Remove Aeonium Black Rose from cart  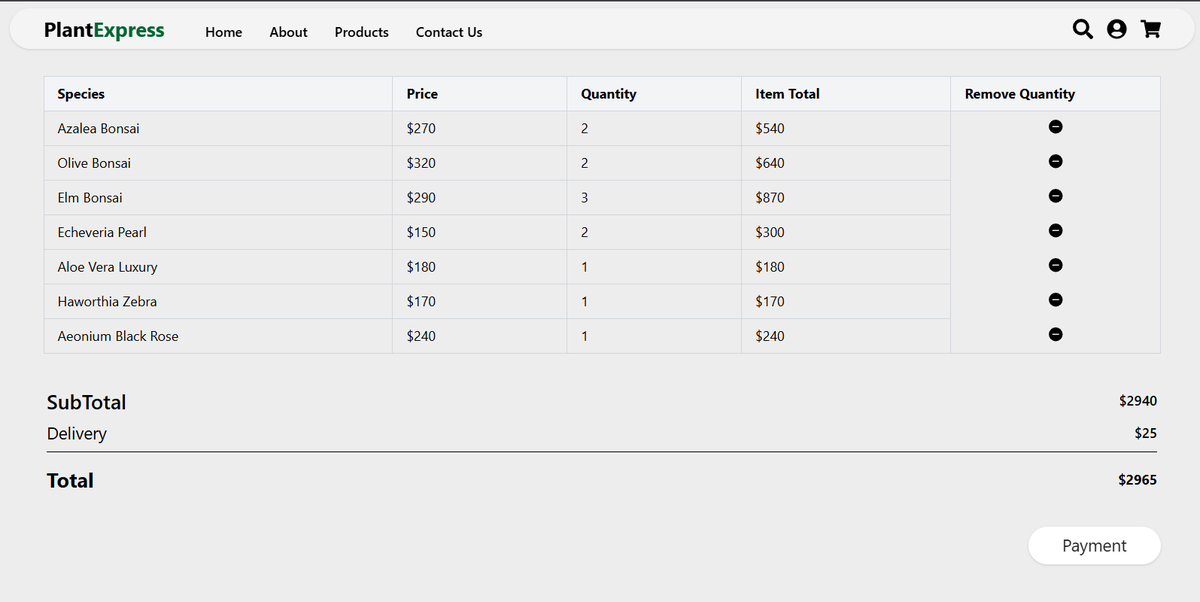[1055, 334]
